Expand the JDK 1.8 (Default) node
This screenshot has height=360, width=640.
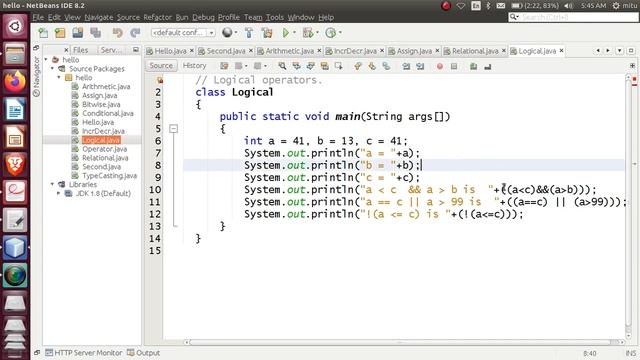[59, 193]
